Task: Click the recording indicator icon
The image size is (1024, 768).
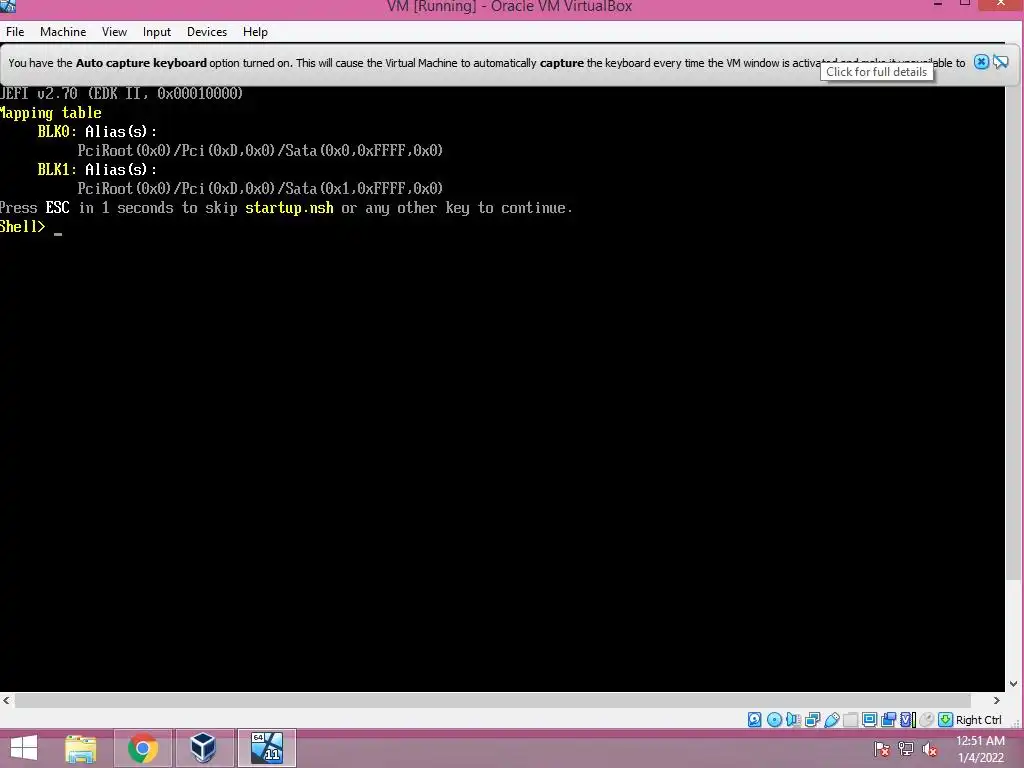Action: coord(888,720)
